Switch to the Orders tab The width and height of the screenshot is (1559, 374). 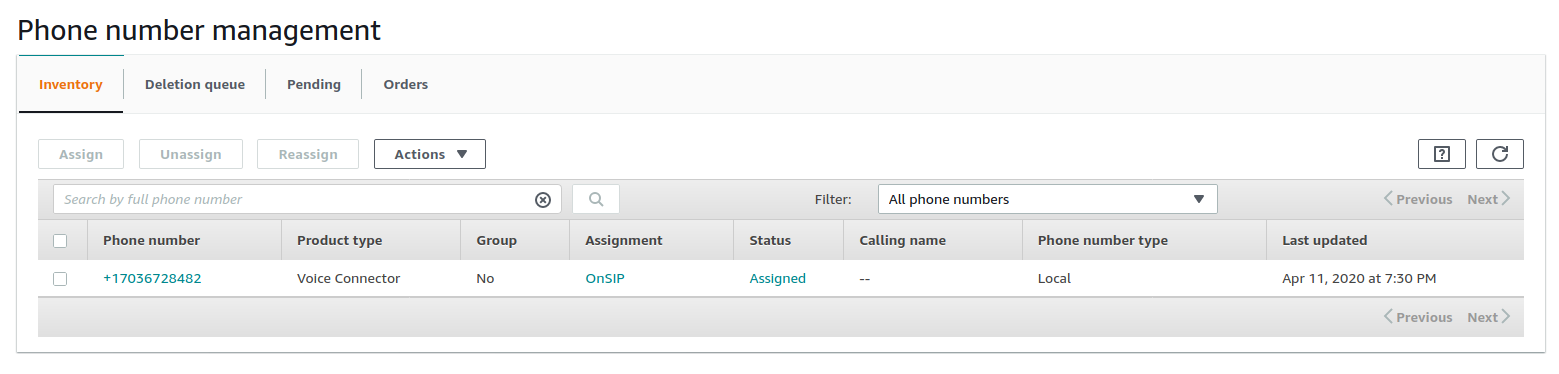tap(406, 85)
